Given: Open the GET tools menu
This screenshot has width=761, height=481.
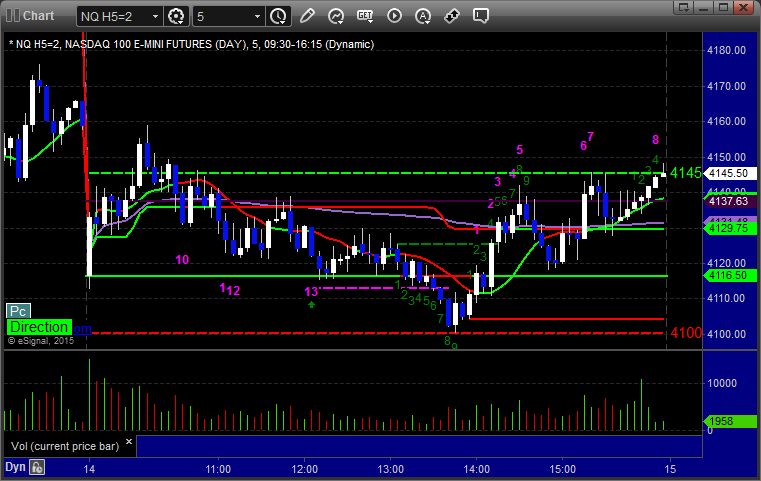Looking at the screenshot, I should point(365,16).
